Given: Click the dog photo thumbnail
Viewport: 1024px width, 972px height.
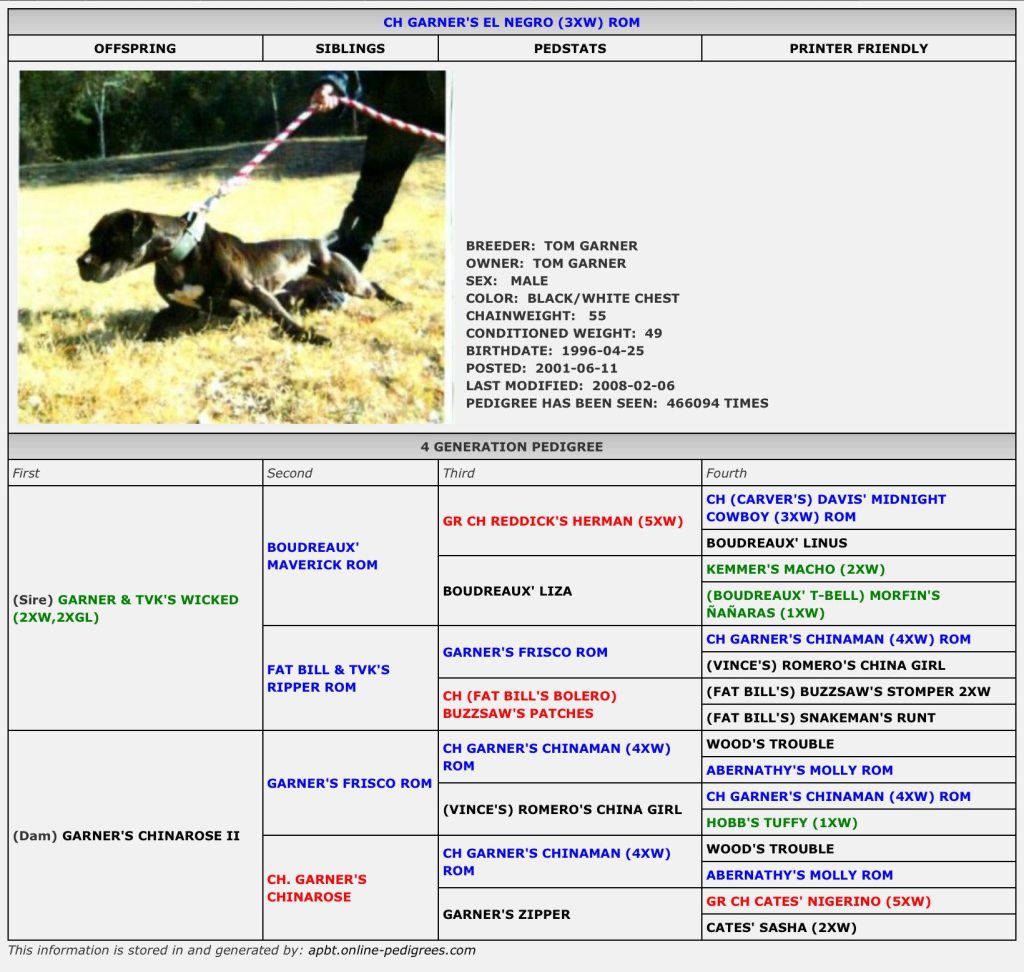Looking at the screenshot, I should [x=232, y=246].
